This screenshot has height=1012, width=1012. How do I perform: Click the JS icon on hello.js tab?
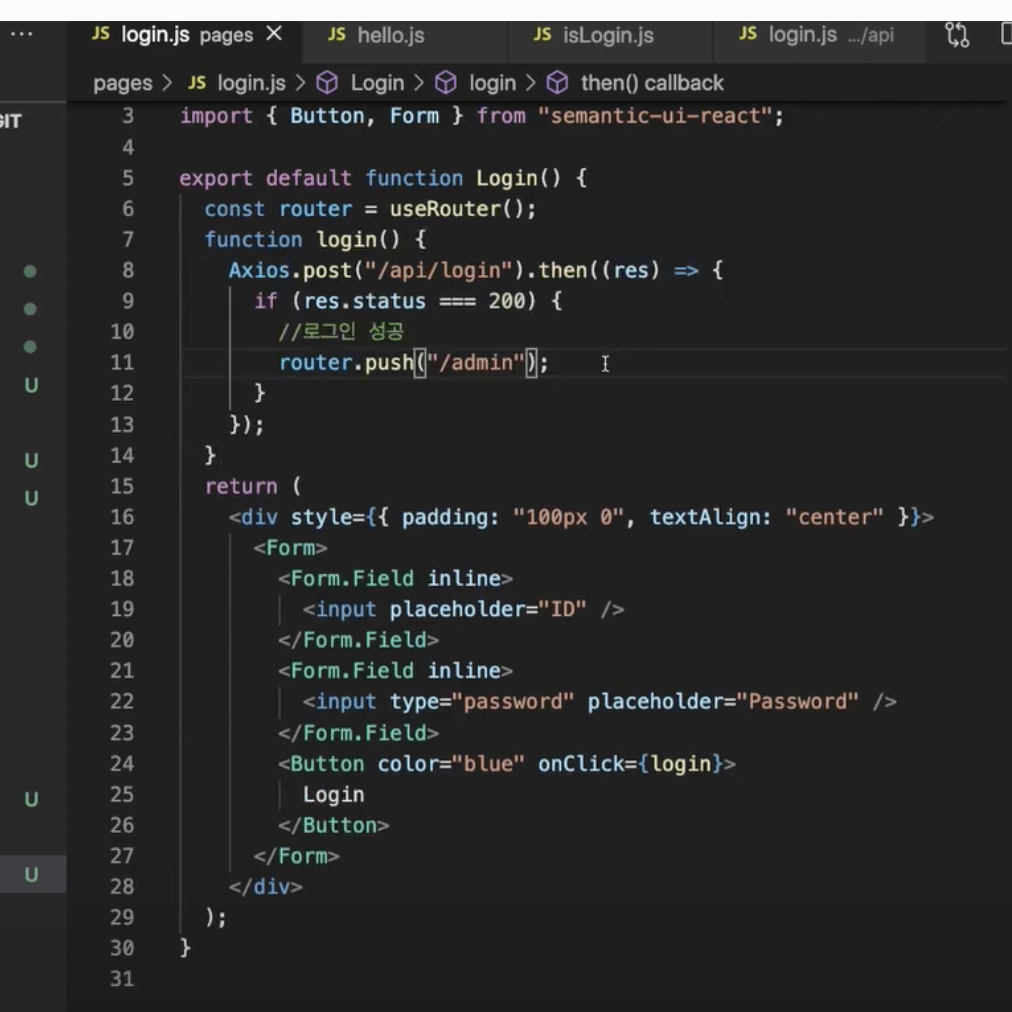[x=336, y=34]
